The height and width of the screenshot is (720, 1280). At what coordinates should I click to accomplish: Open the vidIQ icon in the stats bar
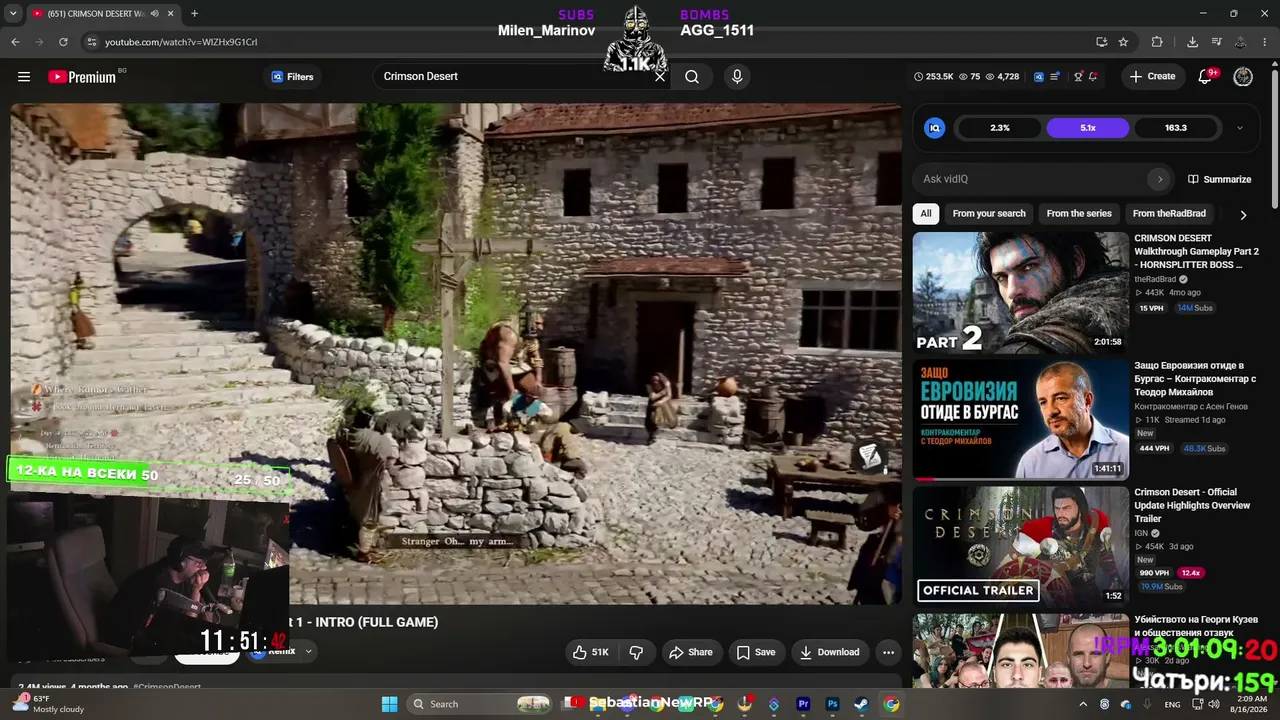[1039, 77]
